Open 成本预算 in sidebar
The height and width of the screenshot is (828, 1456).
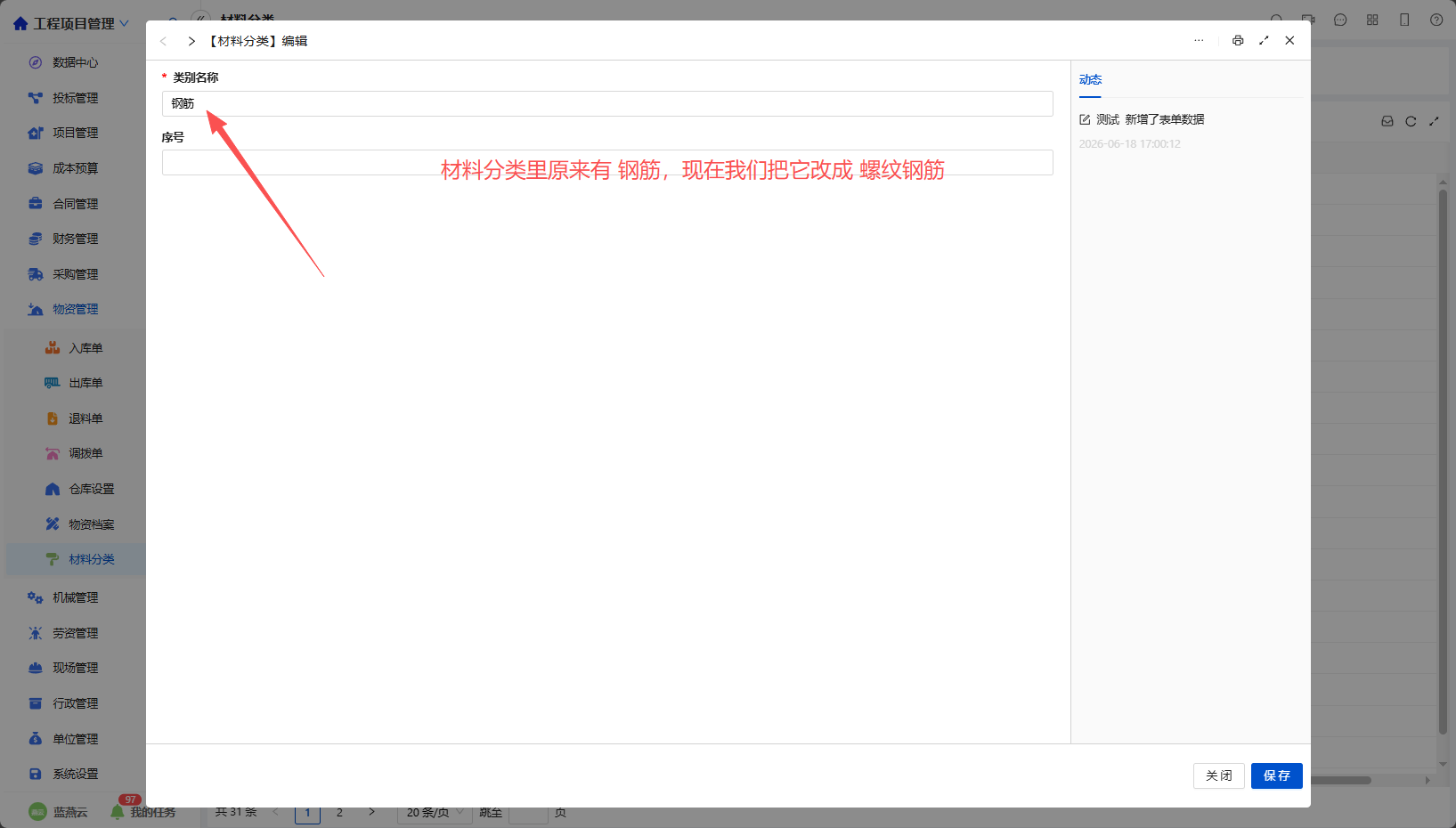(x=75, y=168)
